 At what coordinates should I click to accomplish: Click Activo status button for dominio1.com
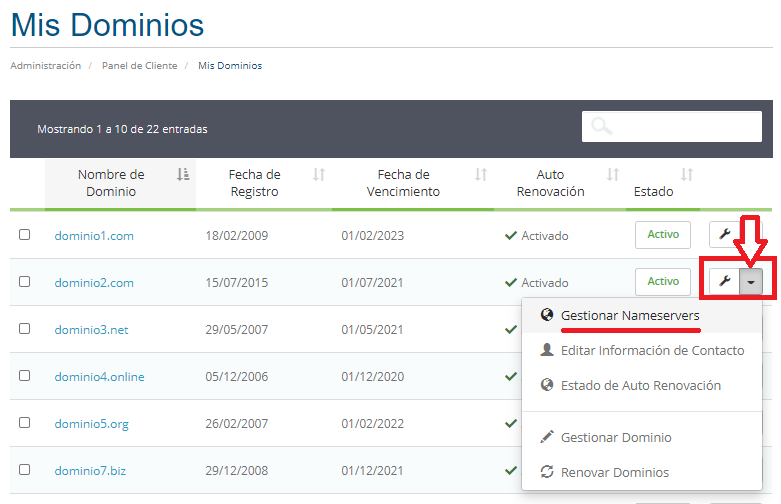click(x=663, y=235)
